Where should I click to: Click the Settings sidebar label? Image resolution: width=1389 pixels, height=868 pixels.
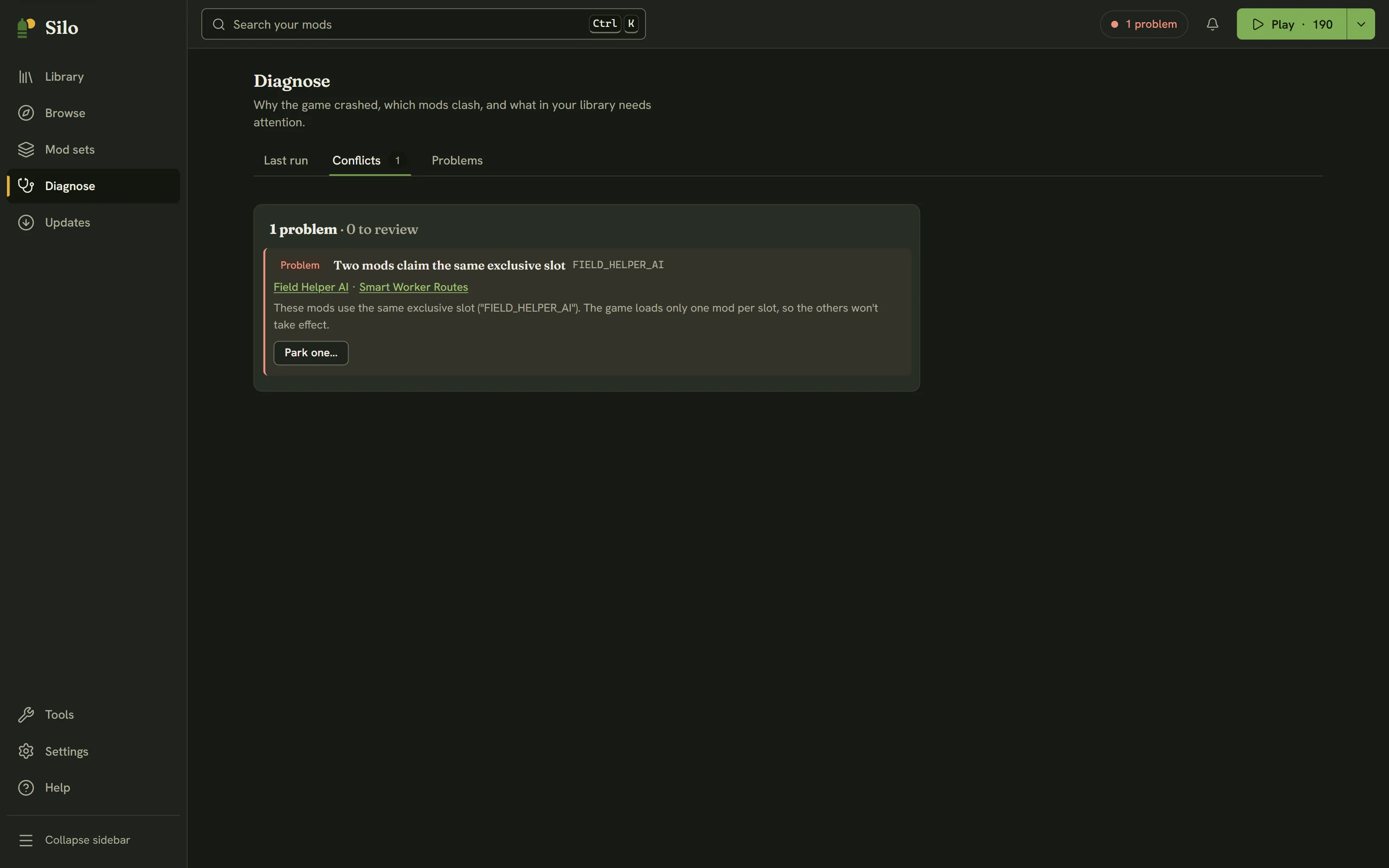tap(66, 751)
